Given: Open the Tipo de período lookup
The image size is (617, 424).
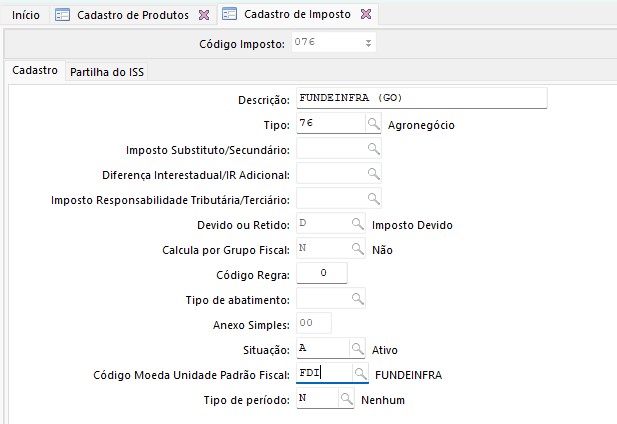Looking at the screenshot, I should [x=347, y=400].
